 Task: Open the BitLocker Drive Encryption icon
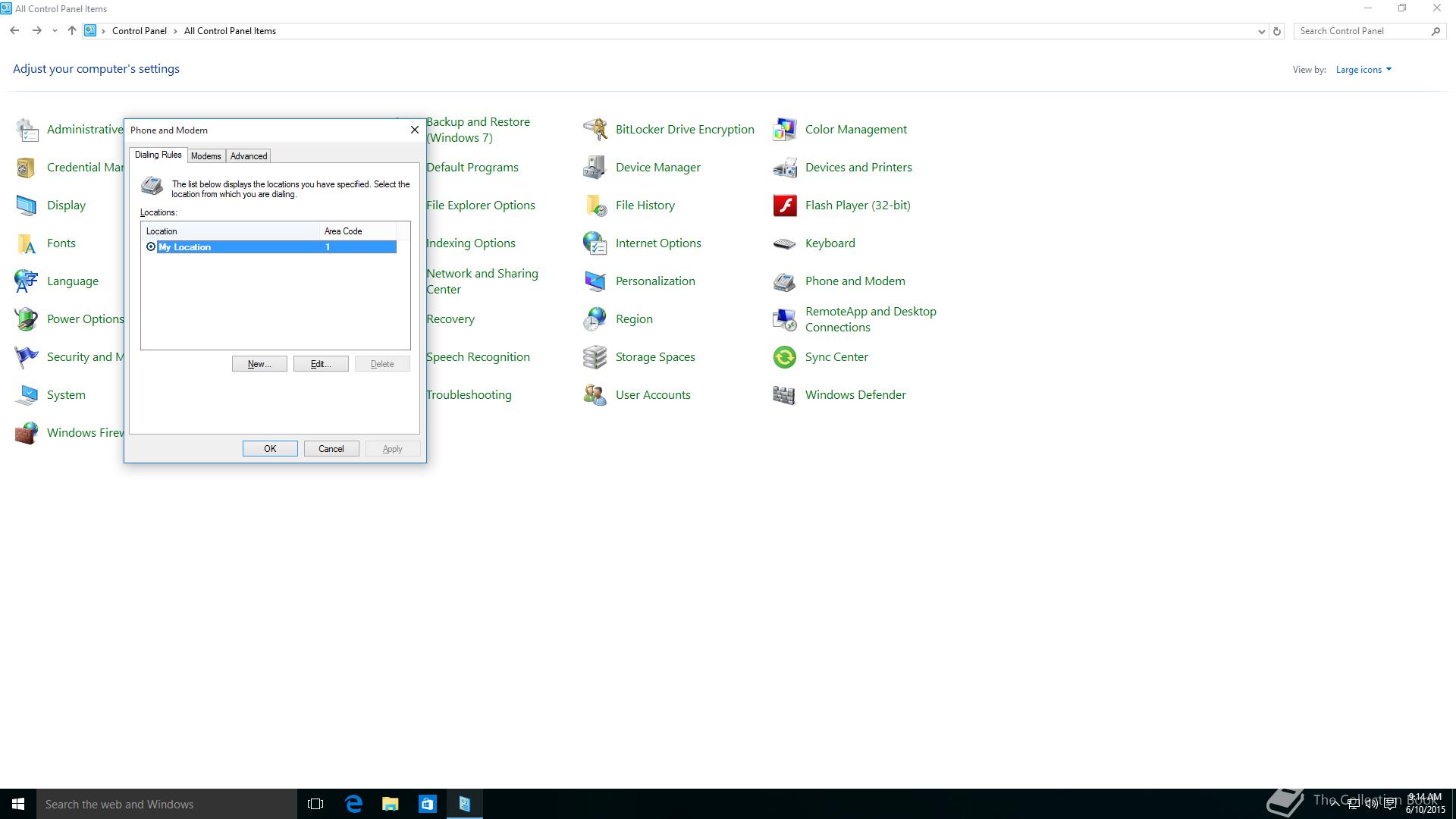pyautogui.click(x=595, y=130)
